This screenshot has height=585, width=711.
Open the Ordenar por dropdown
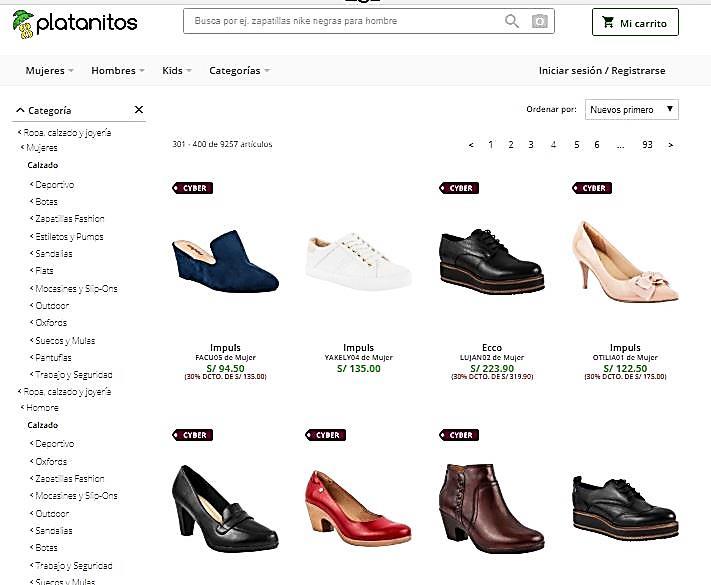click(632, 110)
